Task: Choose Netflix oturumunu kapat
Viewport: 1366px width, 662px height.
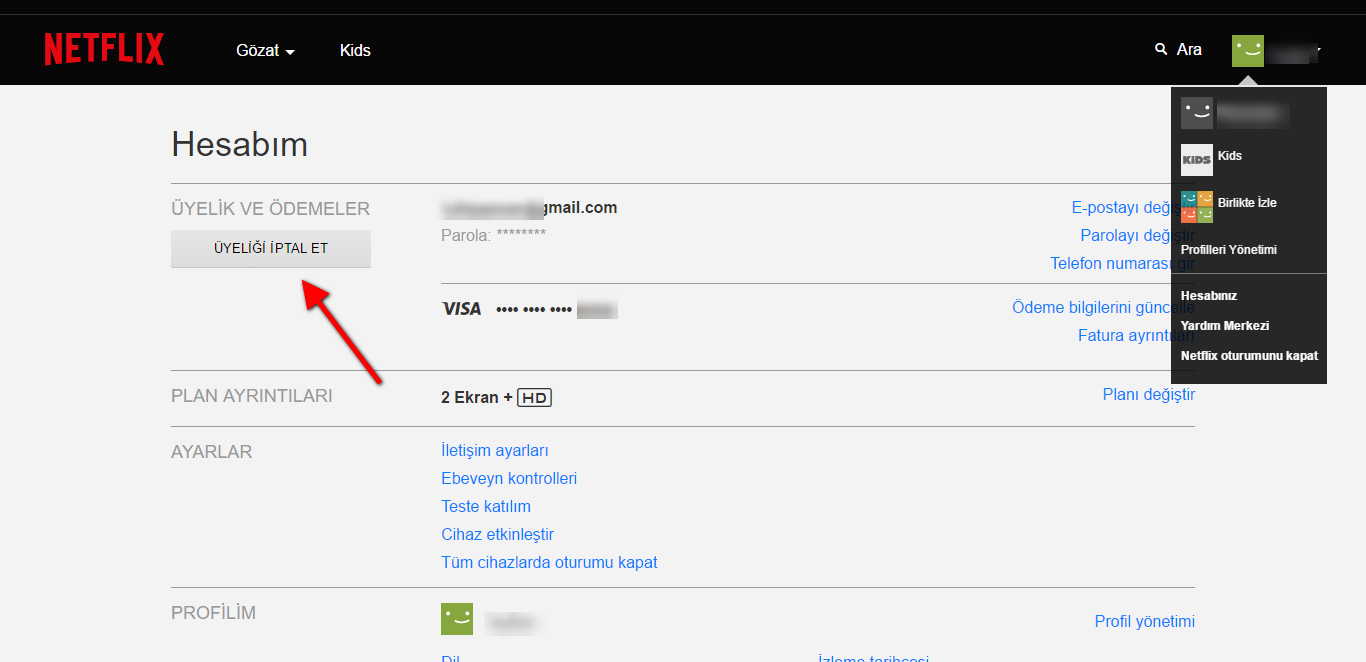Action: (1249, 356)
